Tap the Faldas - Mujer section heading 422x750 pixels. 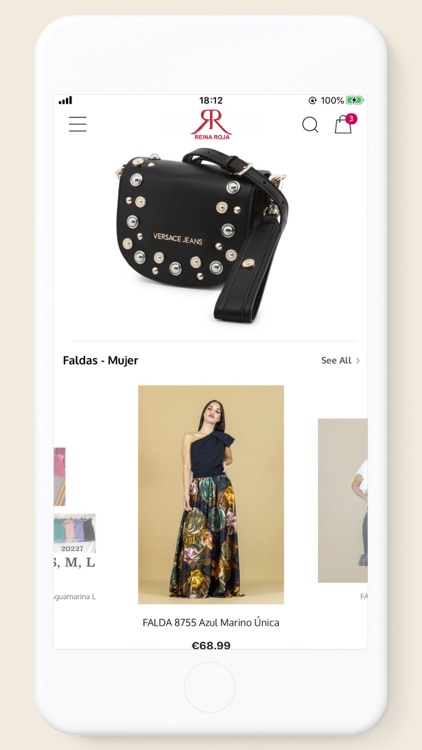pos(100,360)
